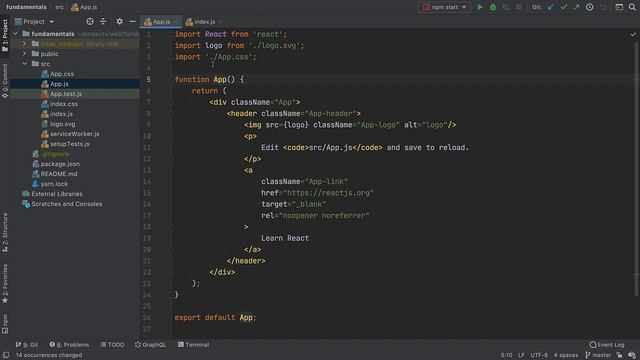Collapse all in Project panel

[x=103, y=21]
